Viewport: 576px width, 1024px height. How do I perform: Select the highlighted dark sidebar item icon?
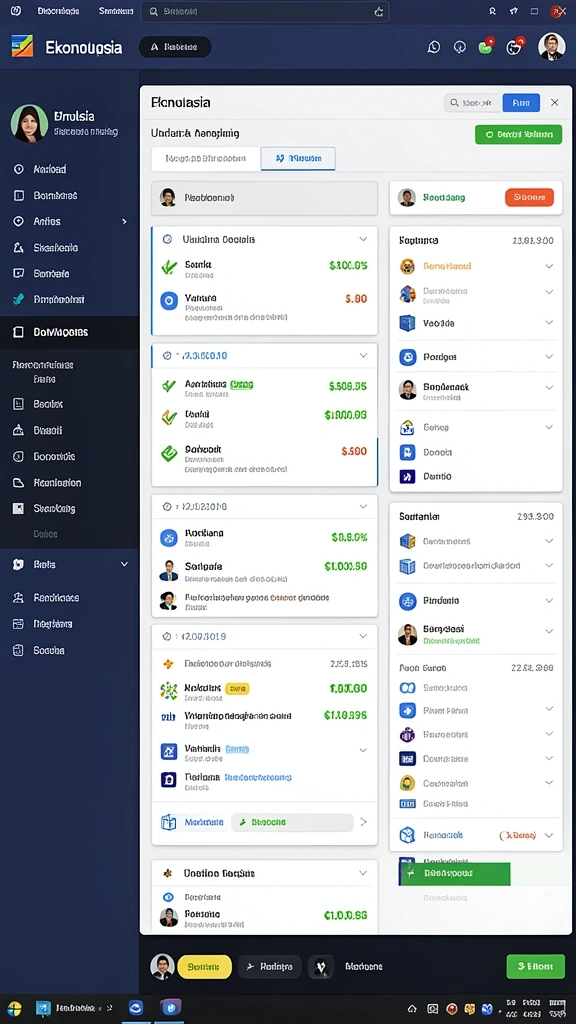20,332
